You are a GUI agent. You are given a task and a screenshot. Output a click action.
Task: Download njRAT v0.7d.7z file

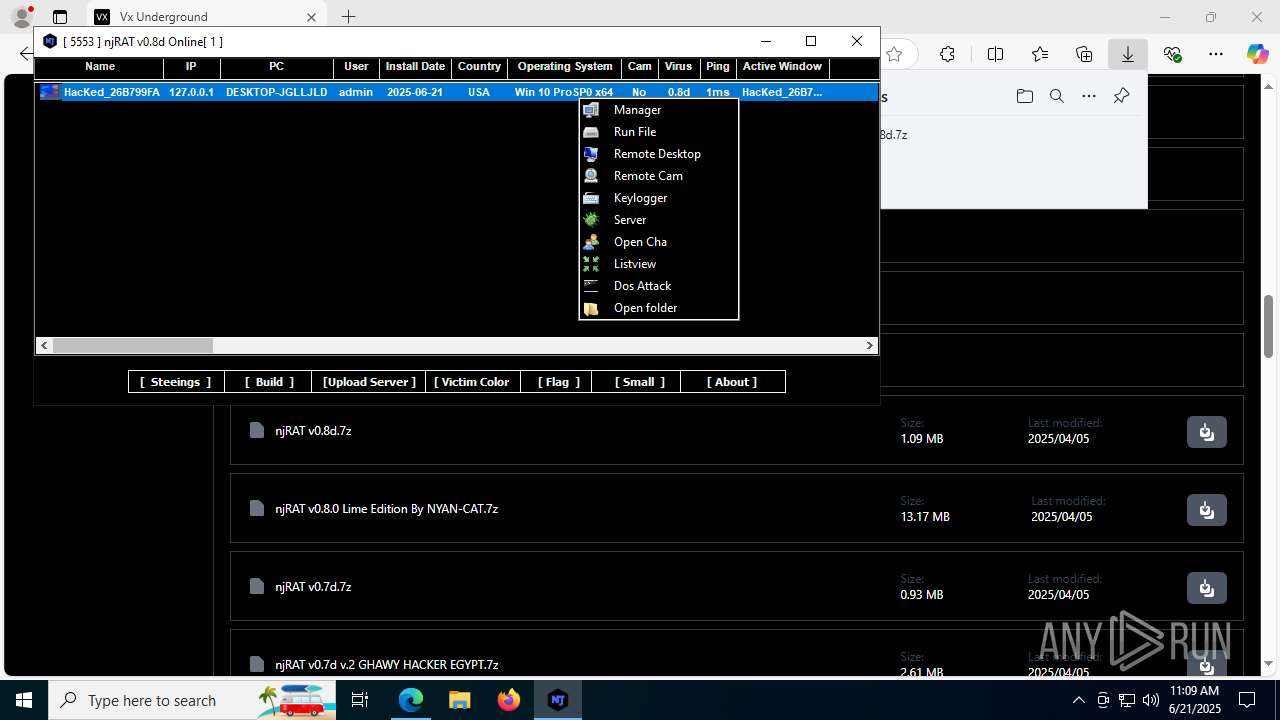click(1206, 588)
